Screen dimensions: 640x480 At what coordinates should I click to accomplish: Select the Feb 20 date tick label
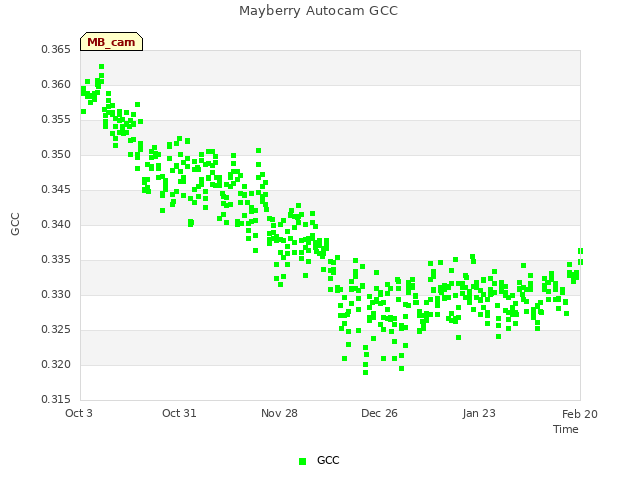pos(580,414)
